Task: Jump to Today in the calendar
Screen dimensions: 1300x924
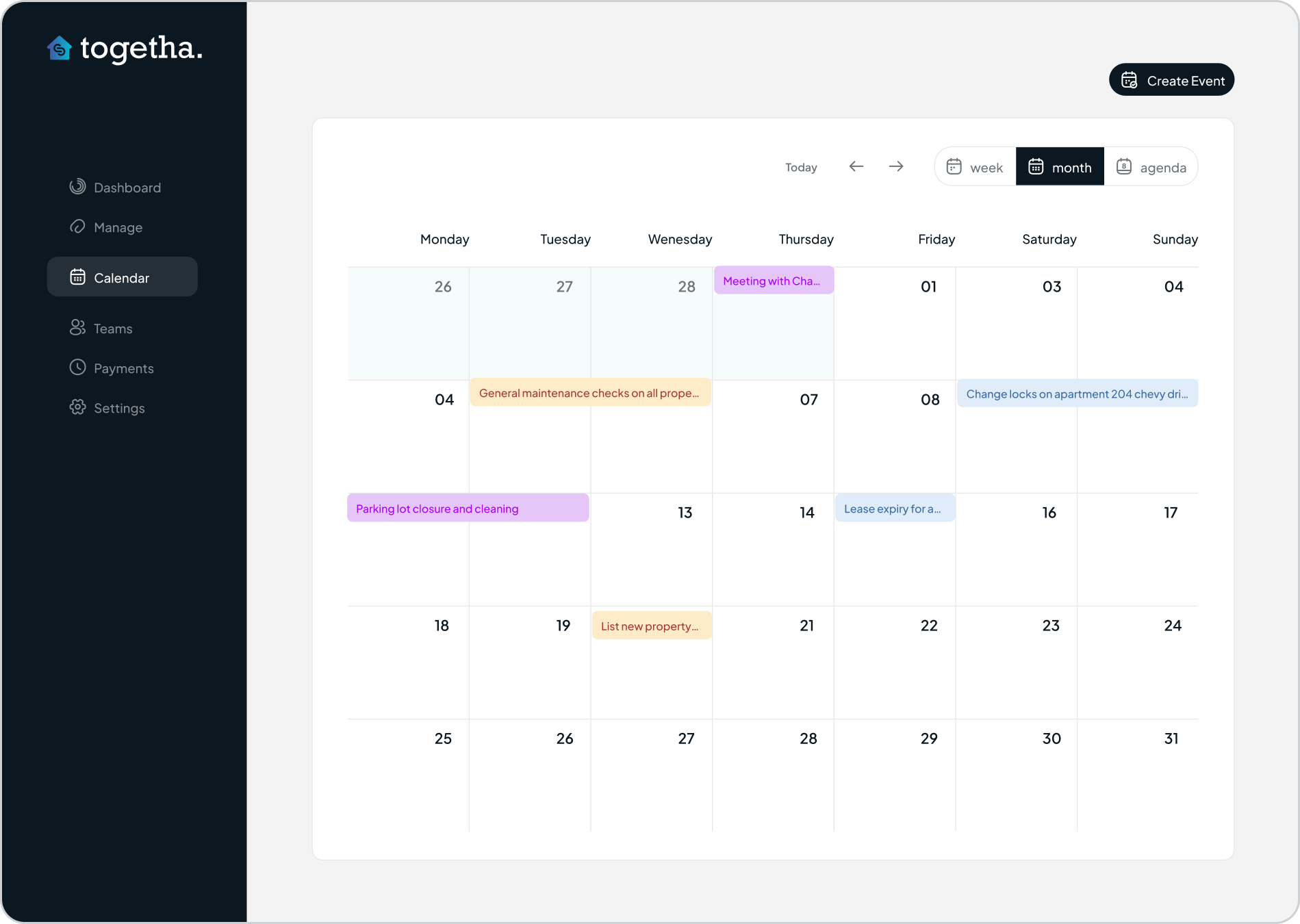Action: (x=801, y=167)
